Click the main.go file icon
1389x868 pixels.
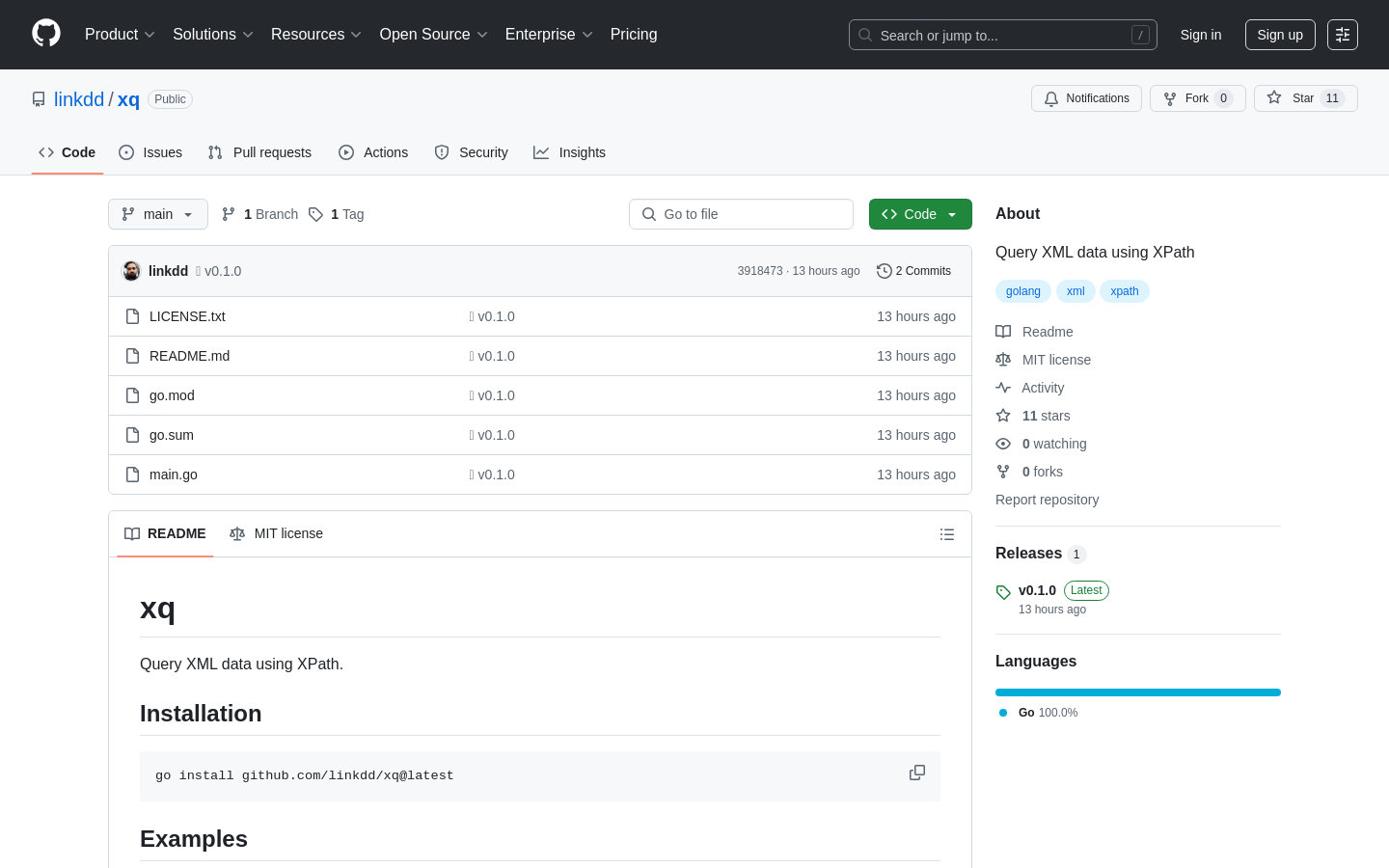(133, 475)
